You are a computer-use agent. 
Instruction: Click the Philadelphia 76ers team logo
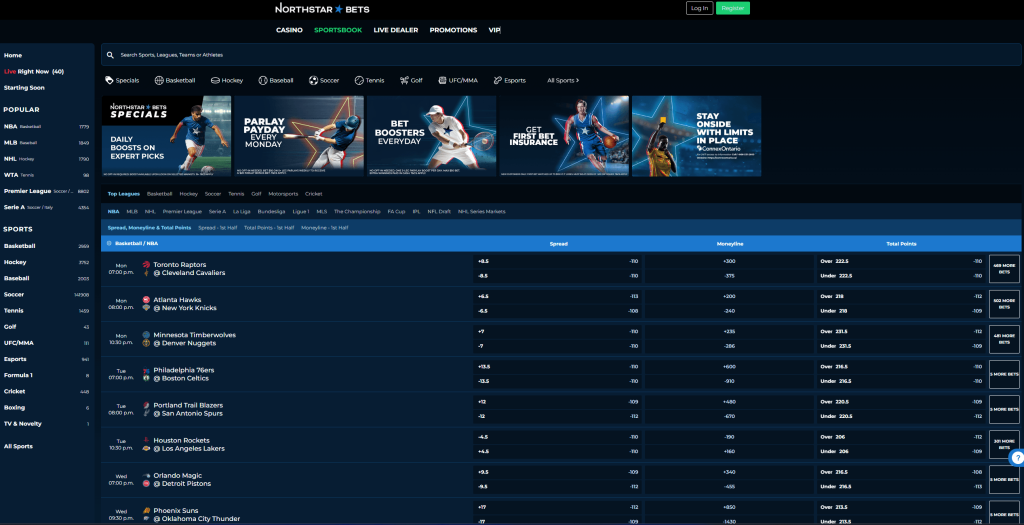(146, 370)
